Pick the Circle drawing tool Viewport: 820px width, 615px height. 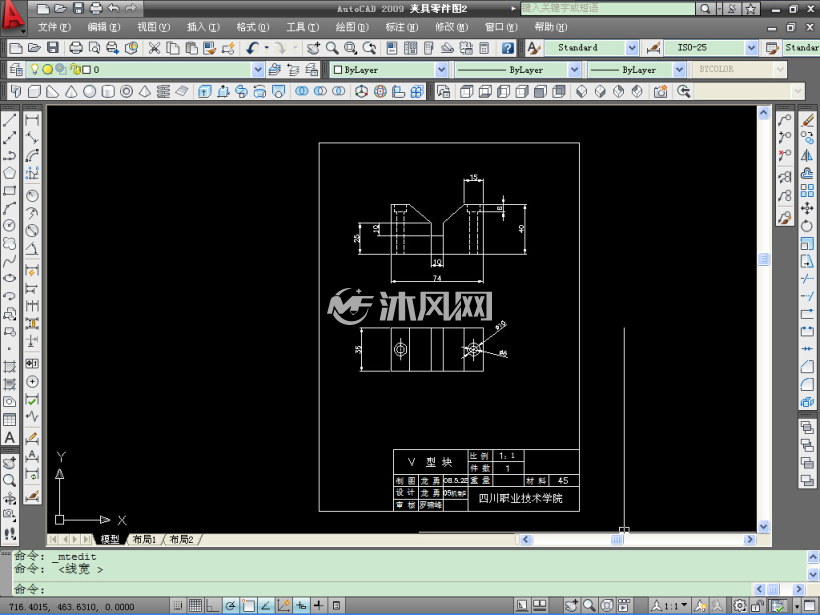(9, 226)
